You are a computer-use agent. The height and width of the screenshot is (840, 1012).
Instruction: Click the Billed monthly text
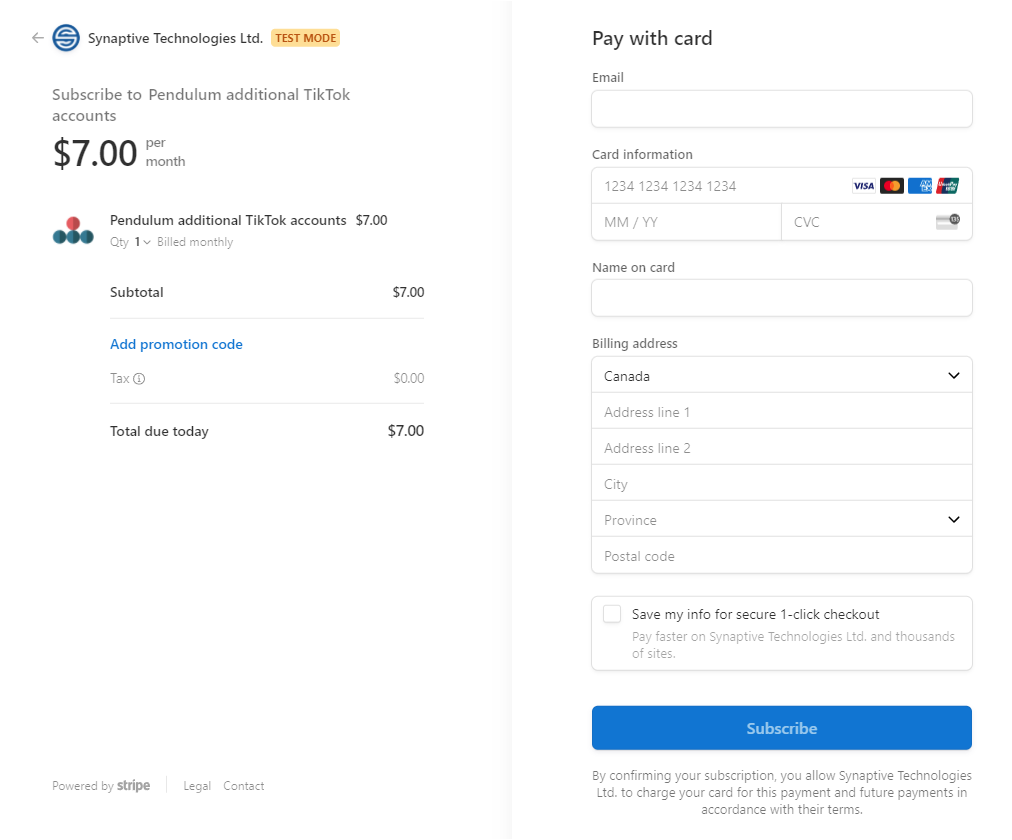[x=195, y=242]
